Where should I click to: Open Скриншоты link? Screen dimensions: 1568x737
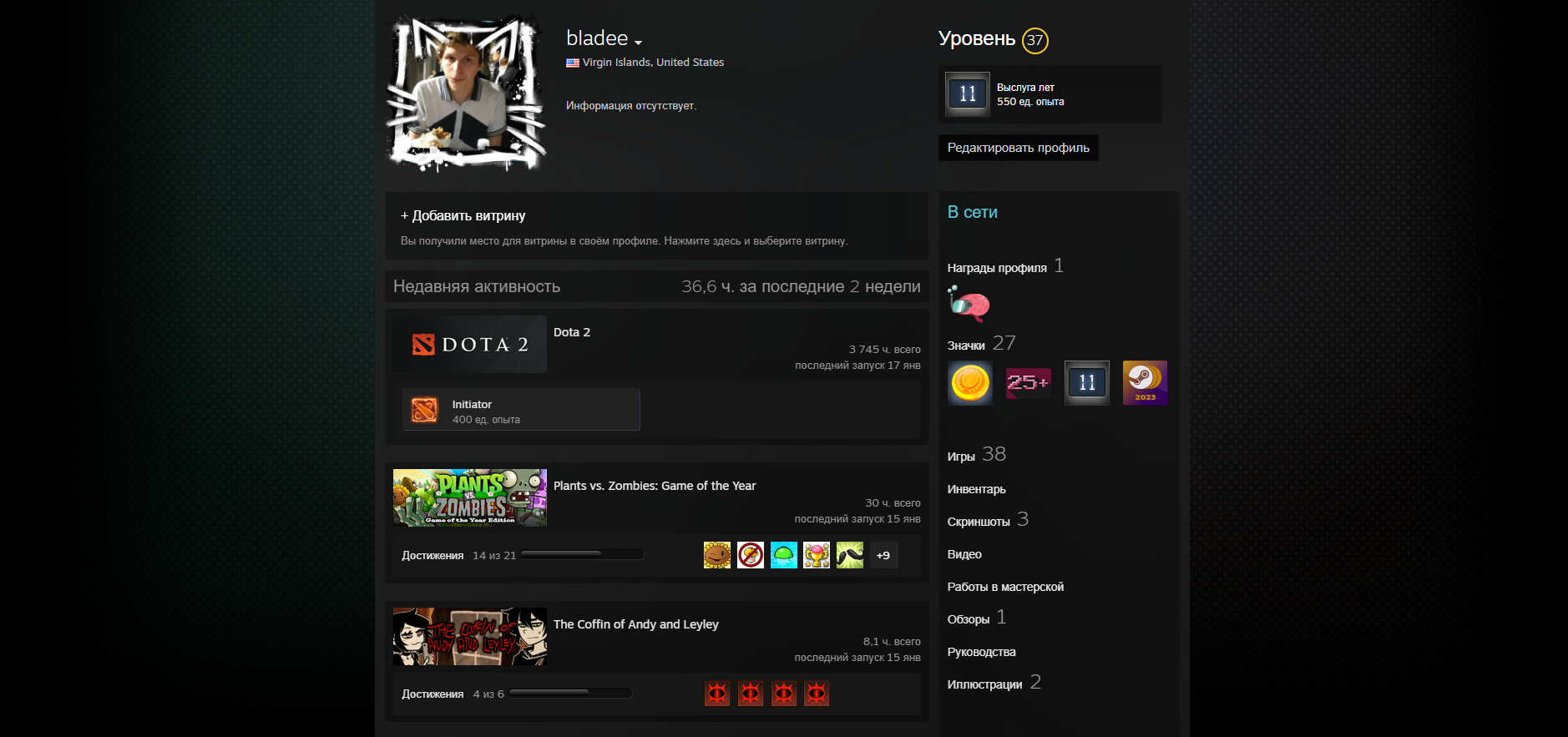(x=979, y=522)
